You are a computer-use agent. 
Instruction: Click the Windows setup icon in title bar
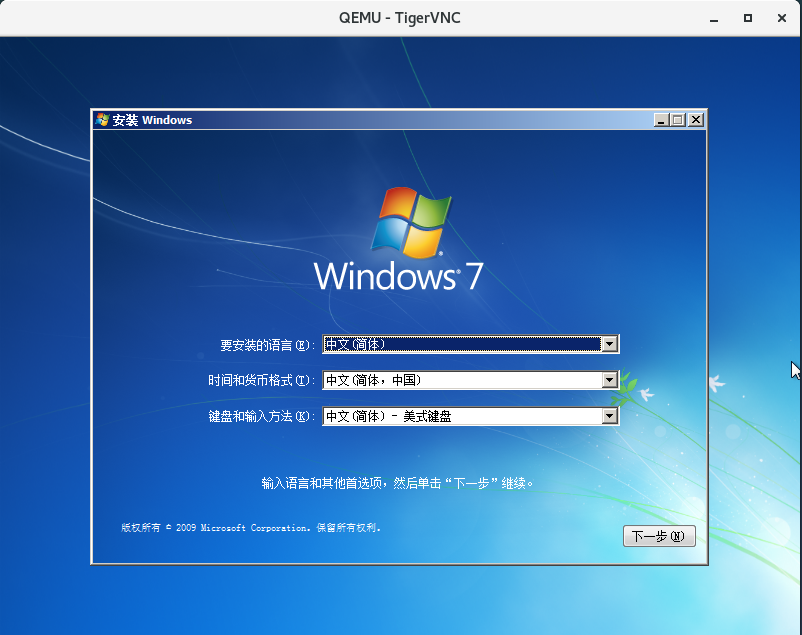click(x=102, y=120)
